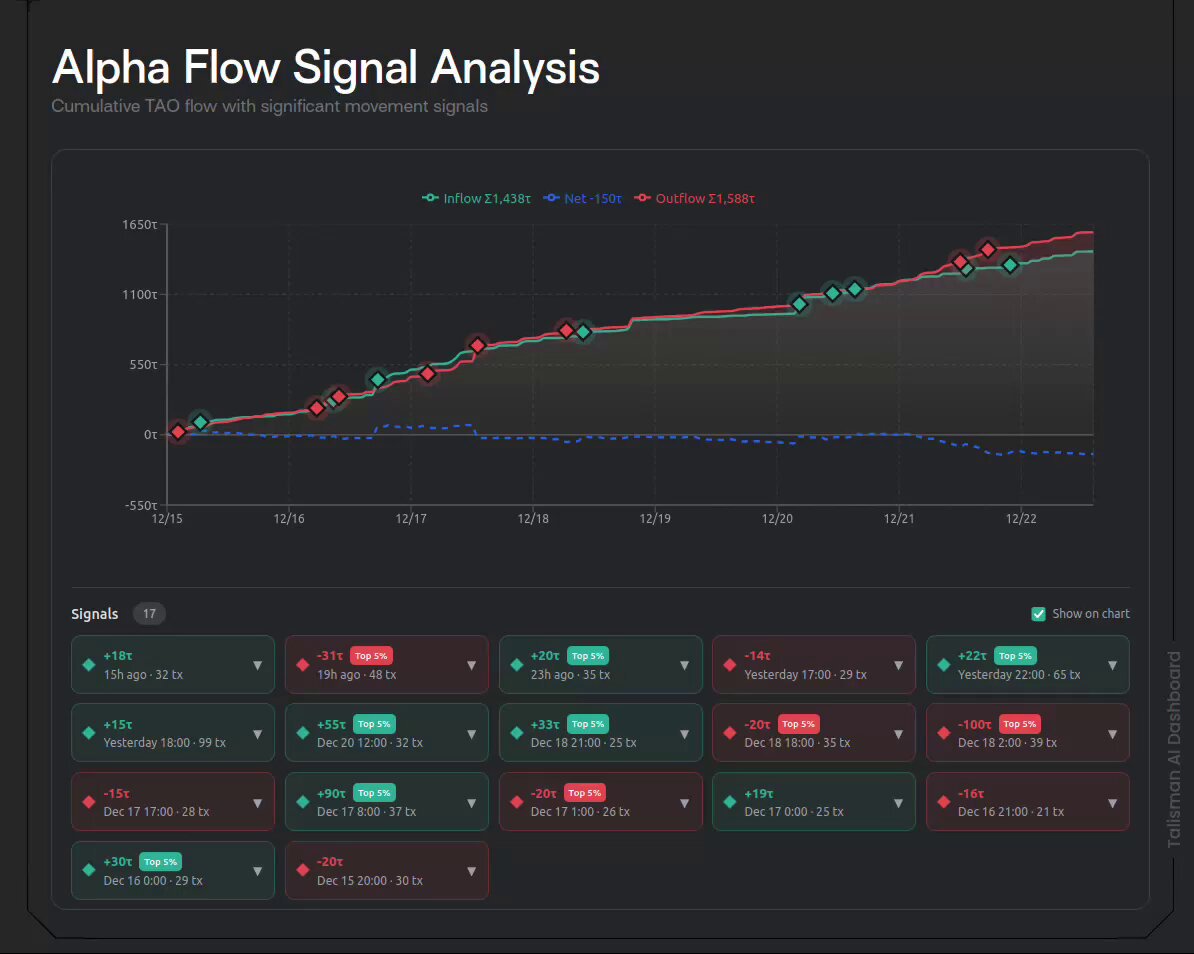Click the Top 5% badge on +20τ card
Screen dimensions: 1194x954
588,656
